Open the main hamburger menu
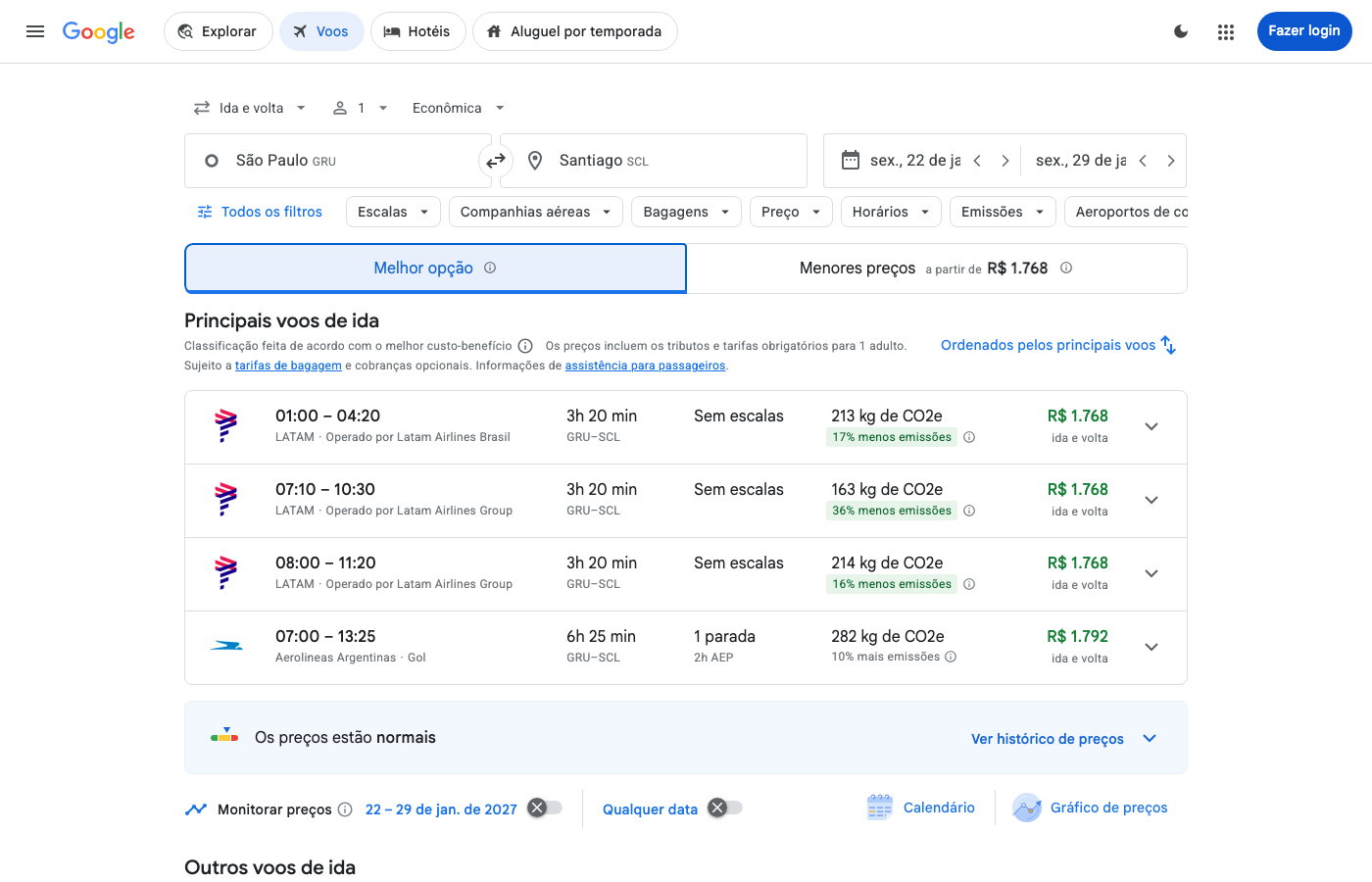The height and width of the screenshot is (882, 1372). pos(35,31)
